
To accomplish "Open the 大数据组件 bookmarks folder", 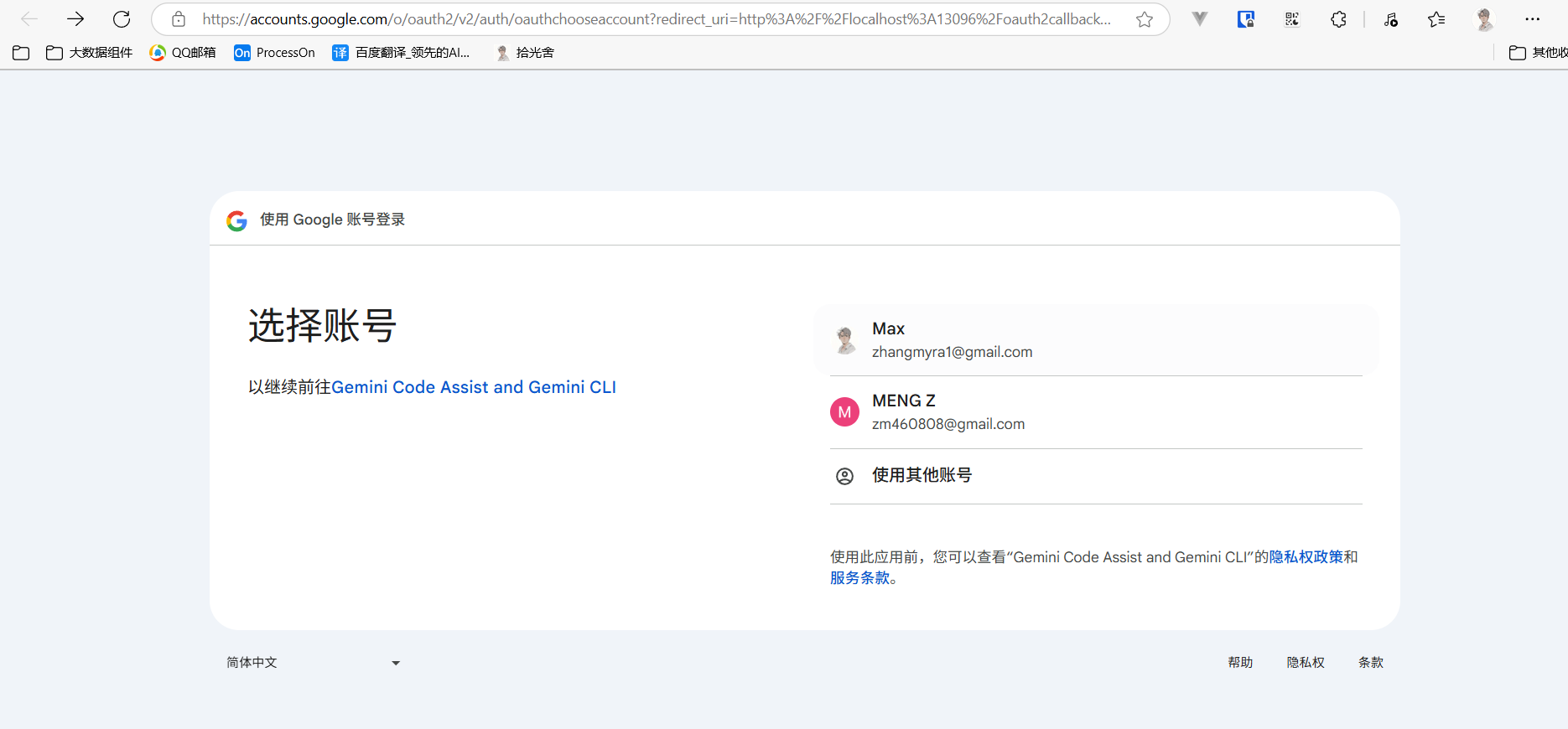I will pyautogui.click(x=89, y=53).
